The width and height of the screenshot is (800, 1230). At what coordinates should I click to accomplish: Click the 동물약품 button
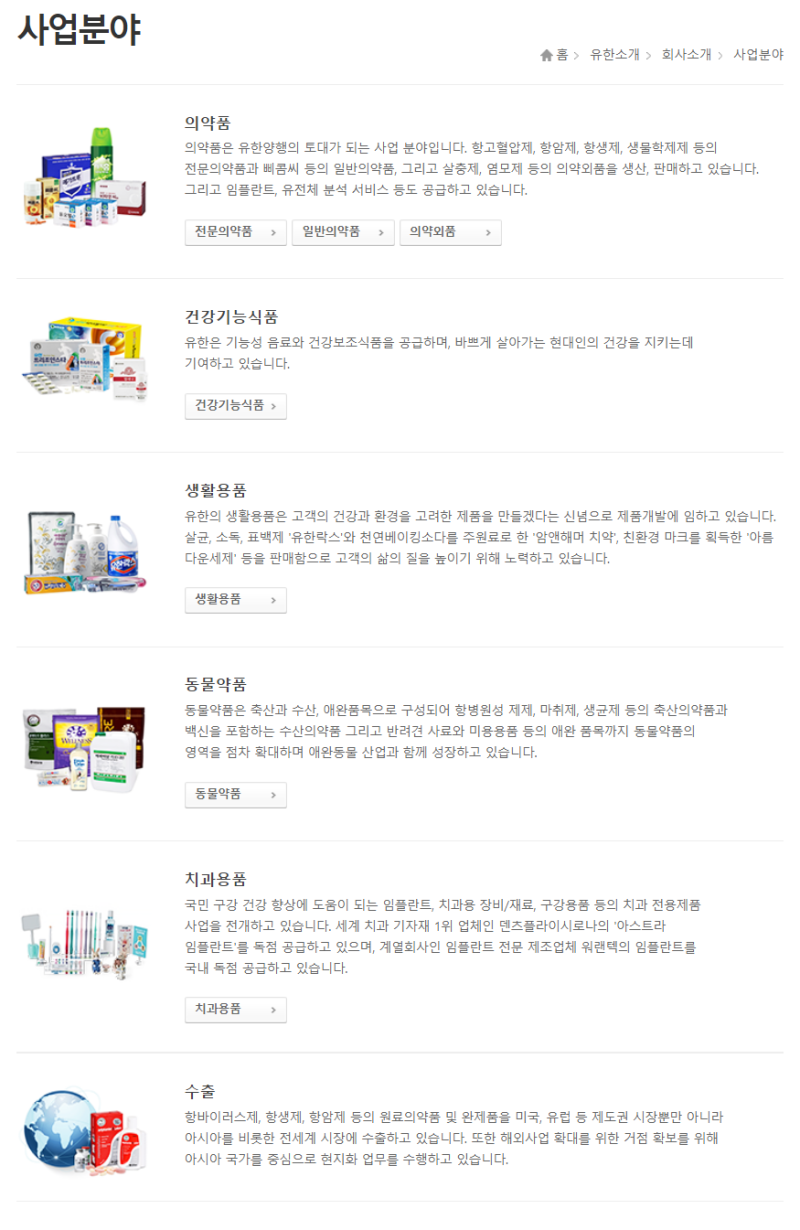236,794
